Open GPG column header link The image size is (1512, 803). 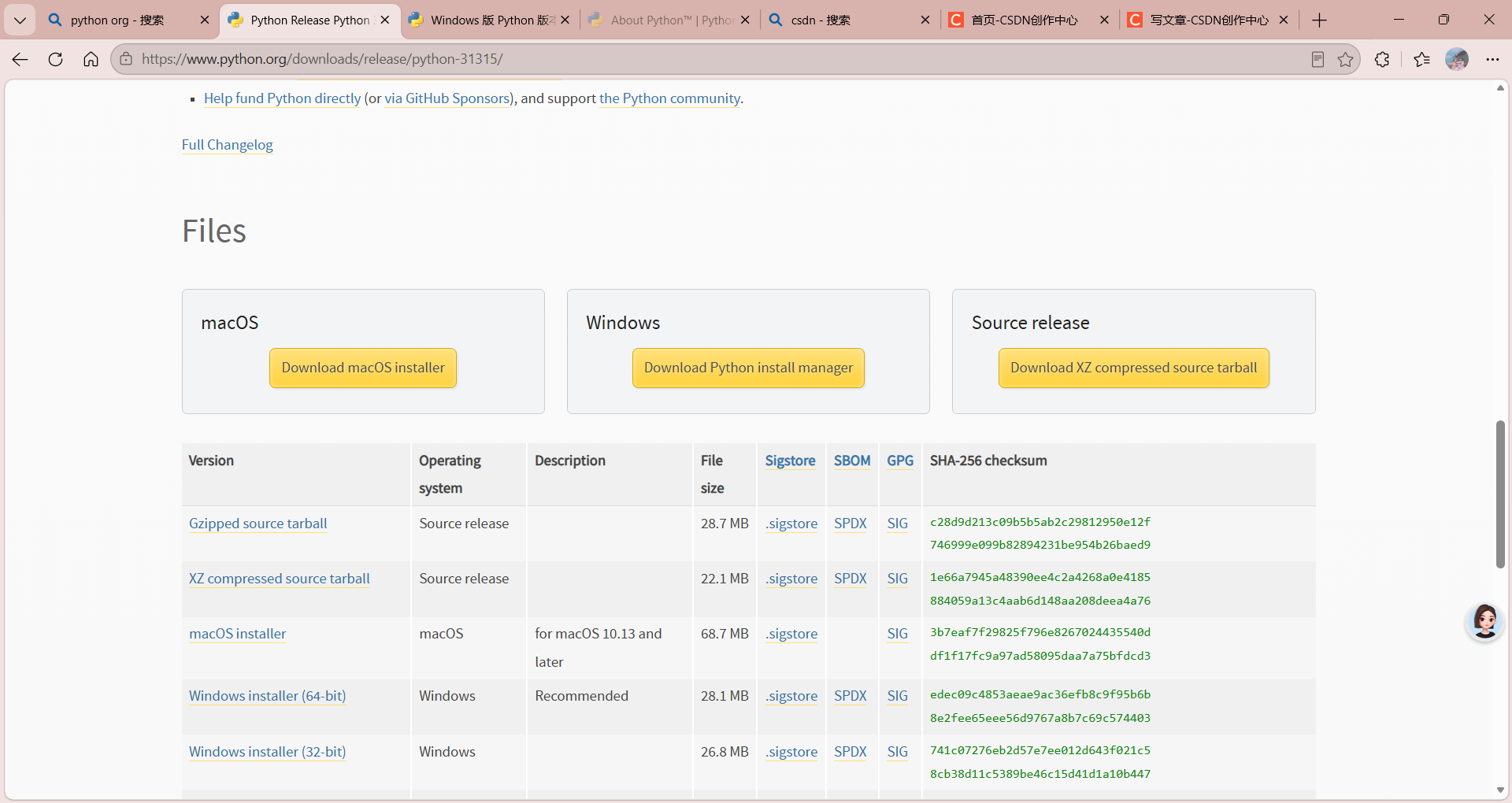(900, 461)
